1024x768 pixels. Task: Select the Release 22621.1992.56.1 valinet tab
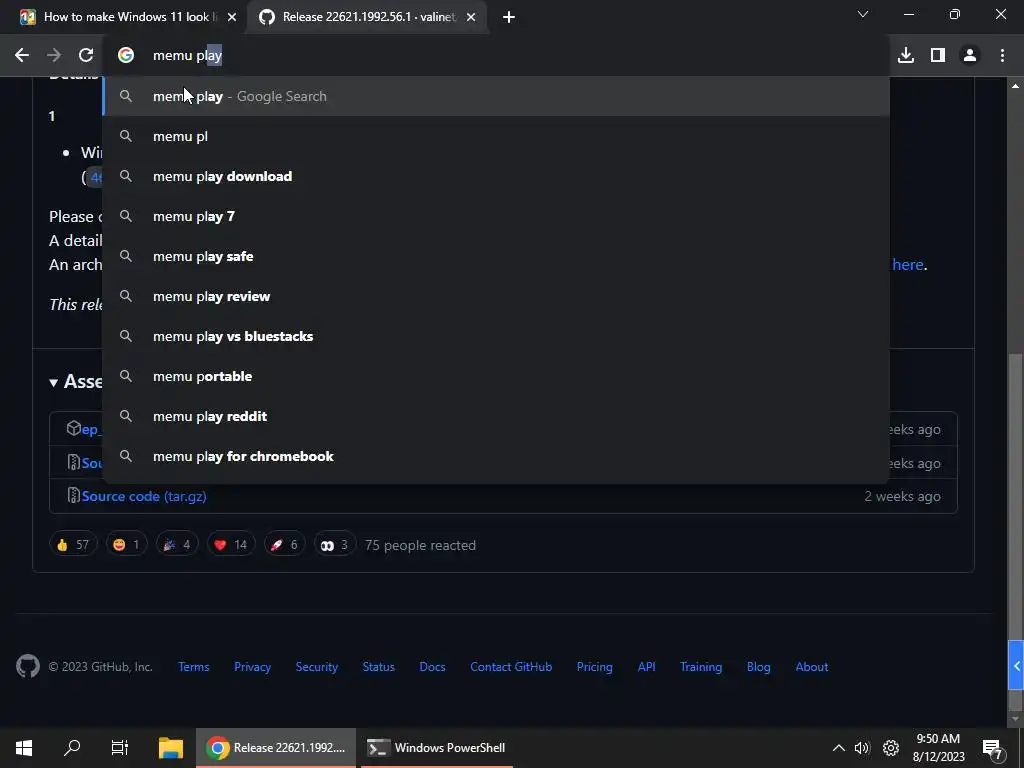click(x=368, y=17)
